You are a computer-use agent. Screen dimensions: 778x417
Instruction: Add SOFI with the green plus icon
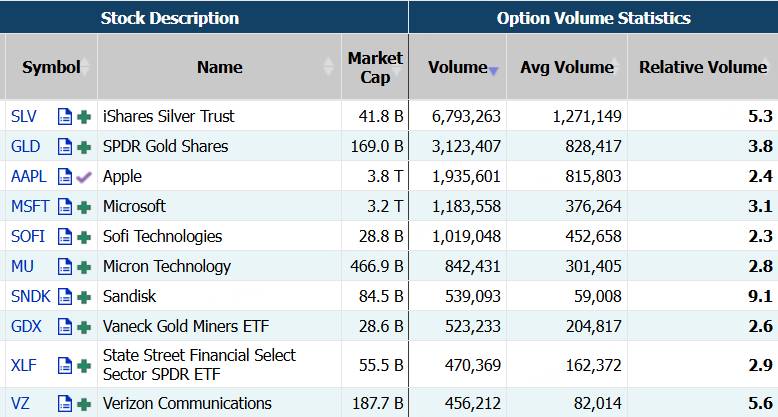tap(84, 237)
